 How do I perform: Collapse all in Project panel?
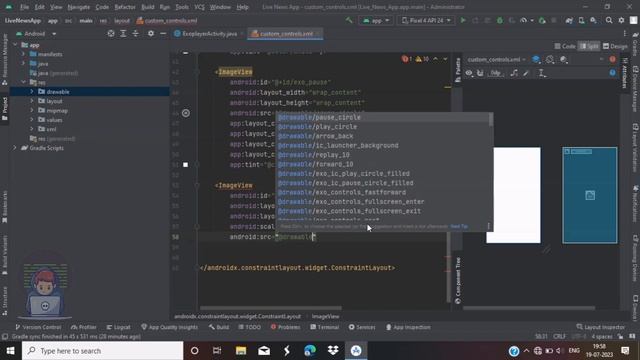coord(136,33)
